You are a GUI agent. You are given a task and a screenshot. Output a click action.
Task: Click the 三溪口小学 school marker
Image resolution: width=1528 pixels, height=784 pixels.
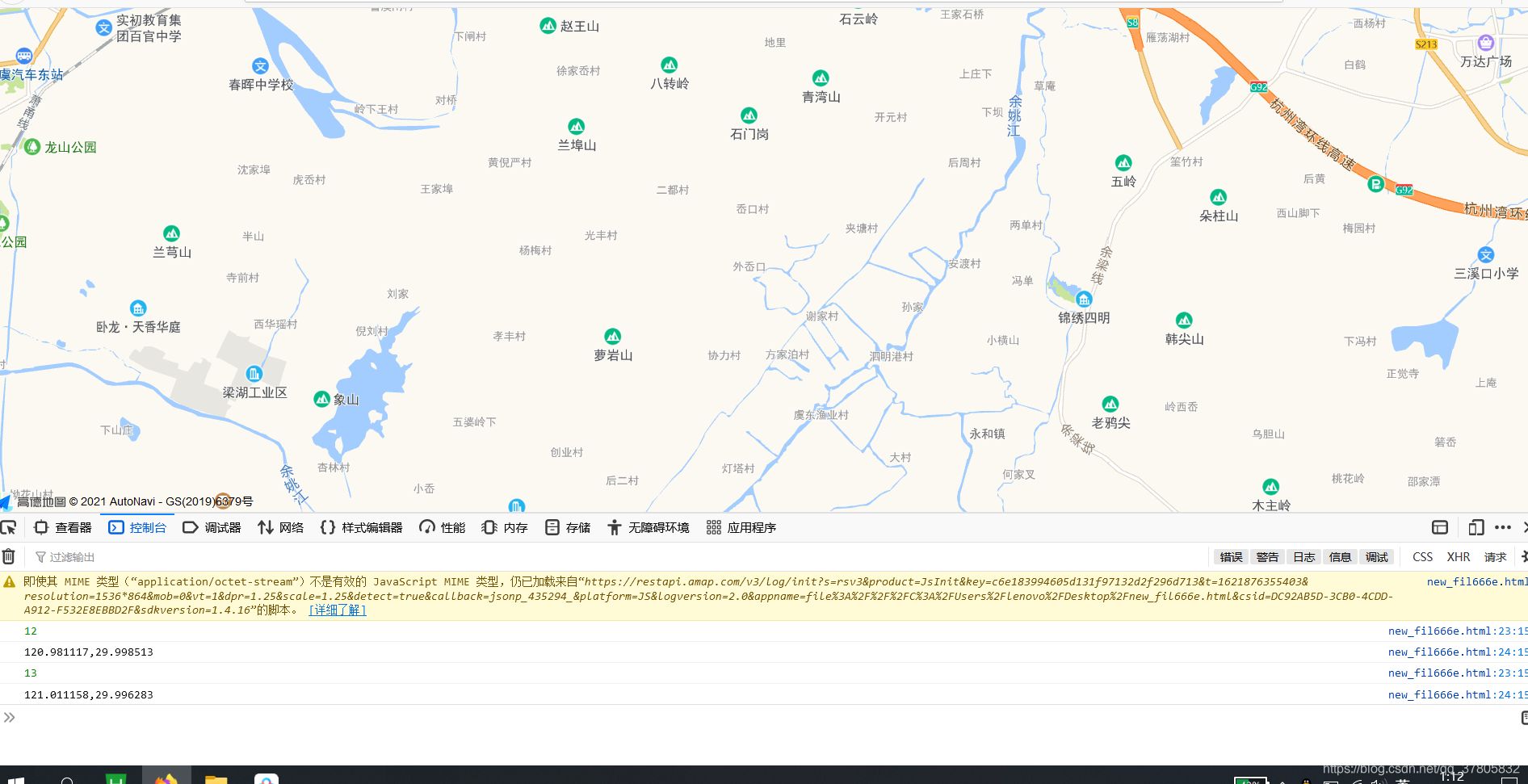click(x=1486, y=255)
